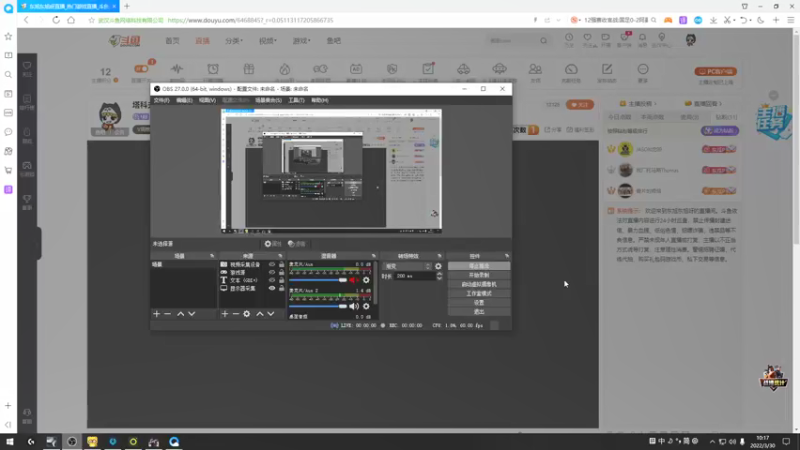Show hidden system tray icons chevron

[x=712, y=442]
